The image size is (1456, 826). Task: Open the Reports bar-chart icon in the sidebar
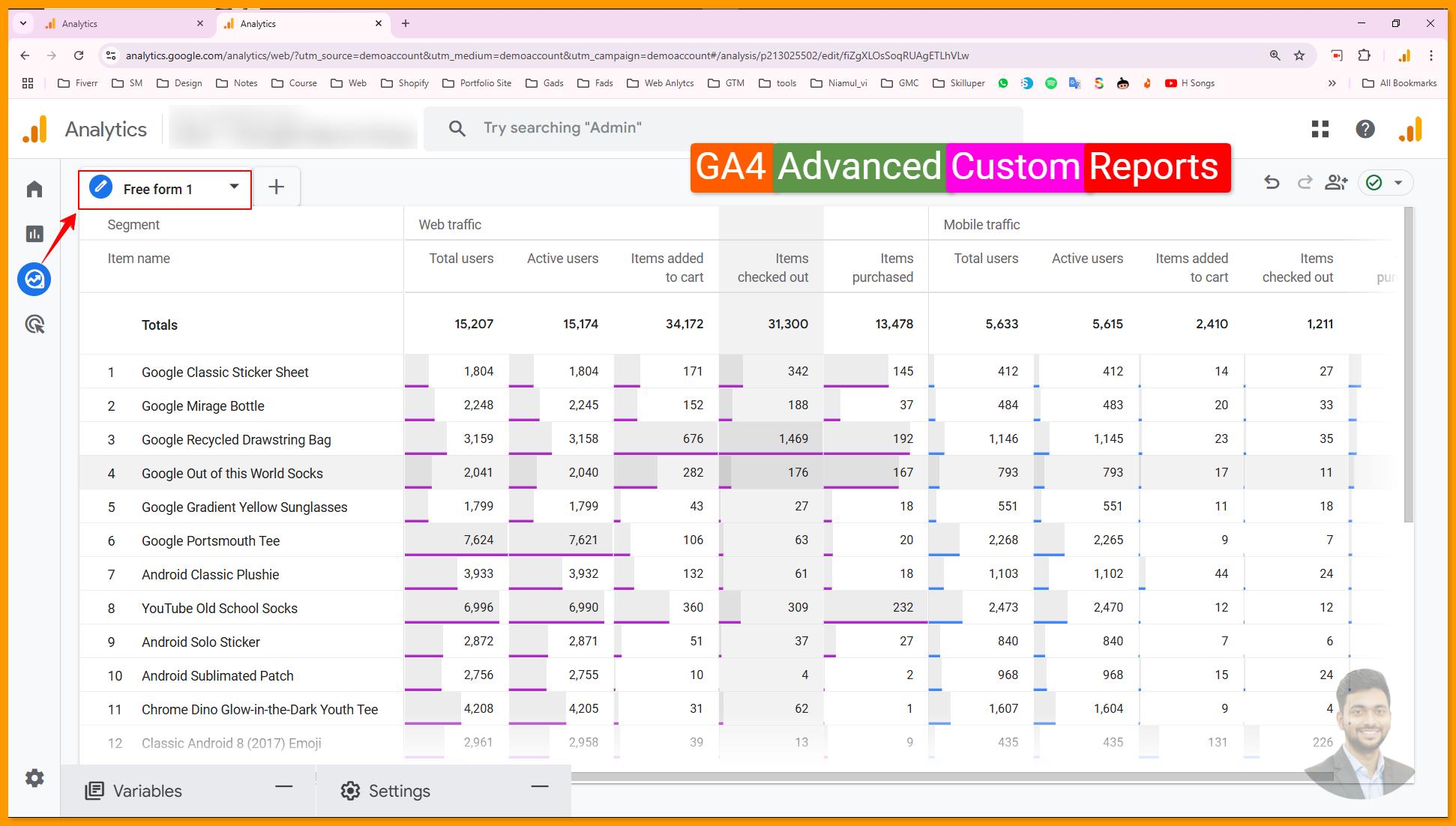34,234
